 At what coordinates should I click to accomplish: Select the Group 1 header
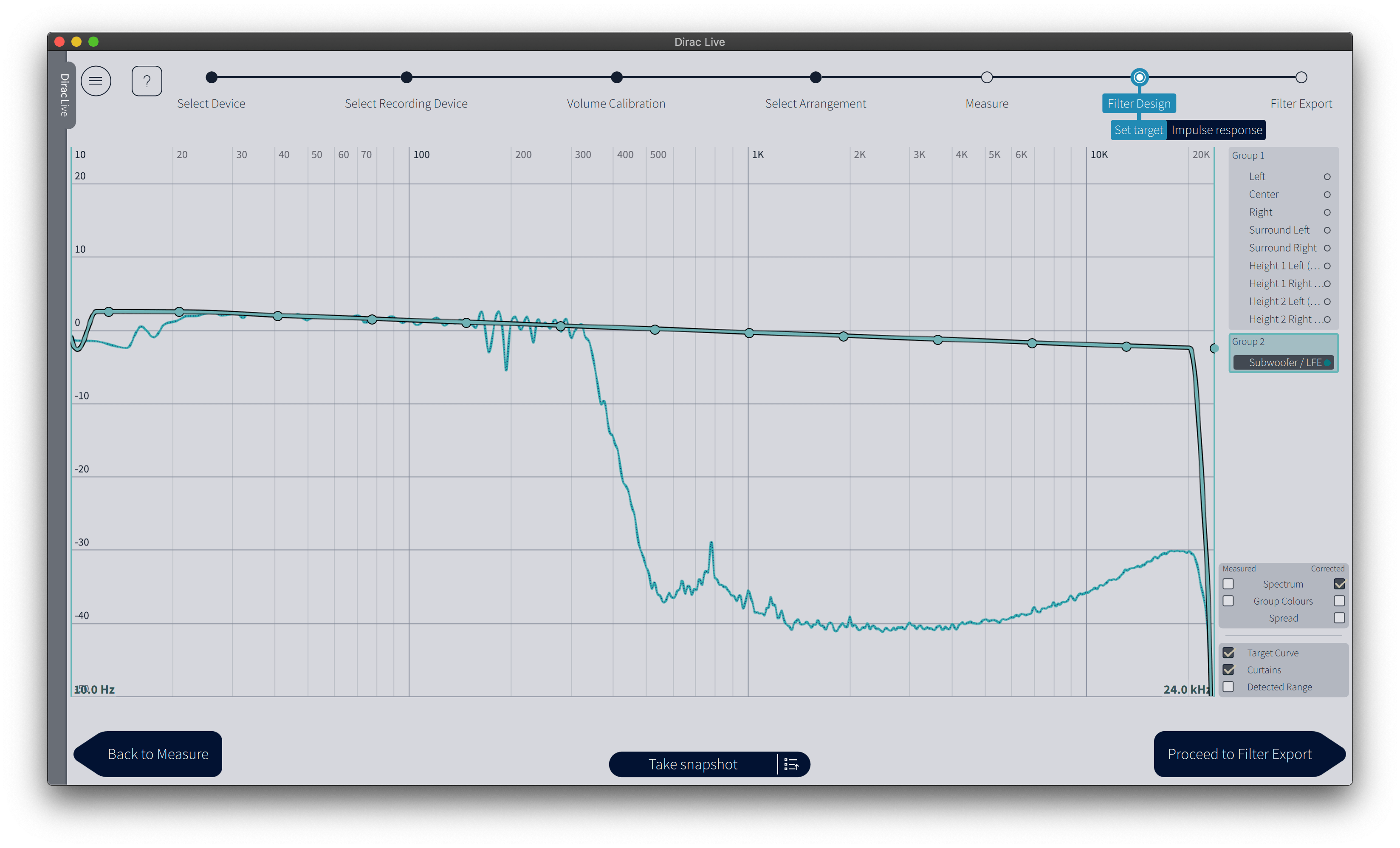[1248, 155]
